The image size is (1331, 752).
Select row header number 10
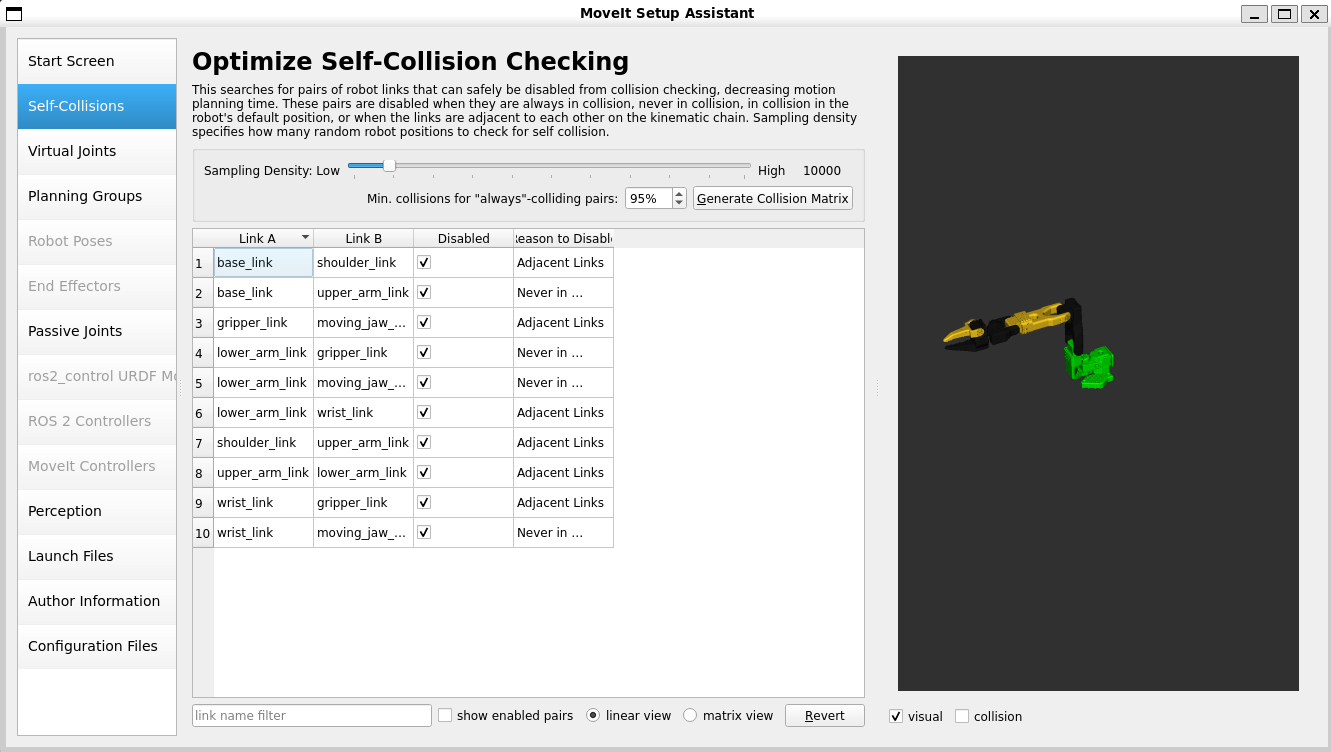[203, 533]
